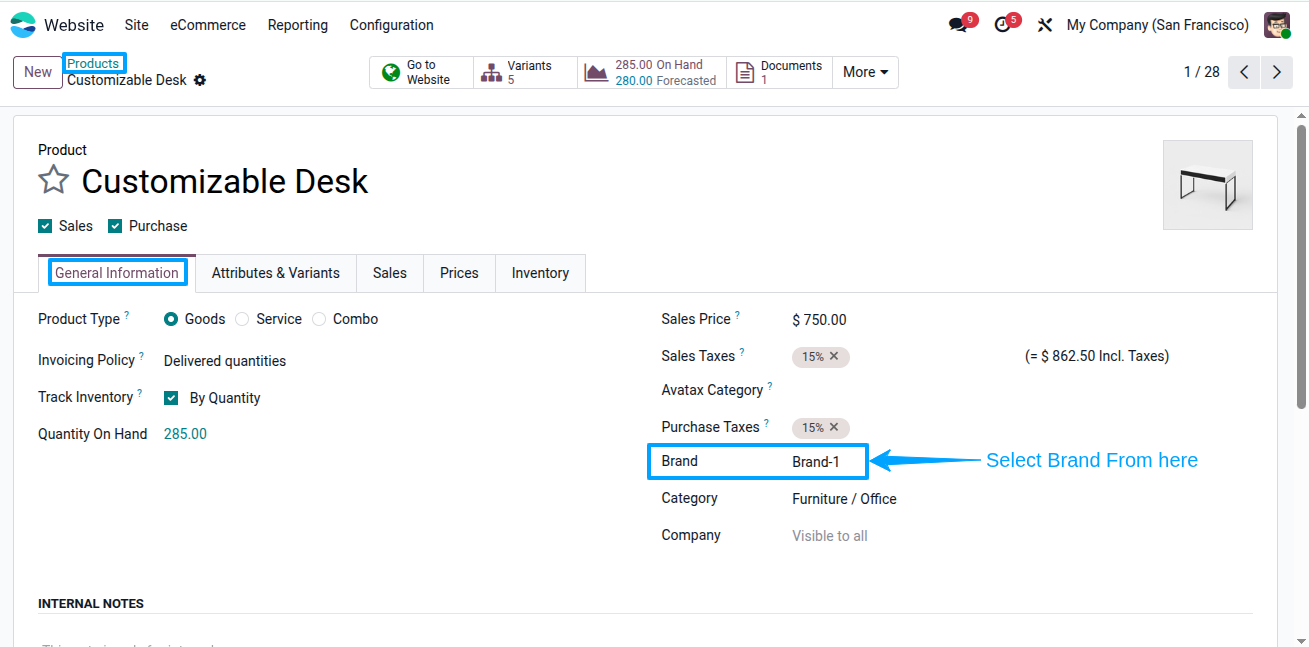Viewport: 1309px width, 647px height.
Task: Open the Site menu
Action: click(137, 25)
